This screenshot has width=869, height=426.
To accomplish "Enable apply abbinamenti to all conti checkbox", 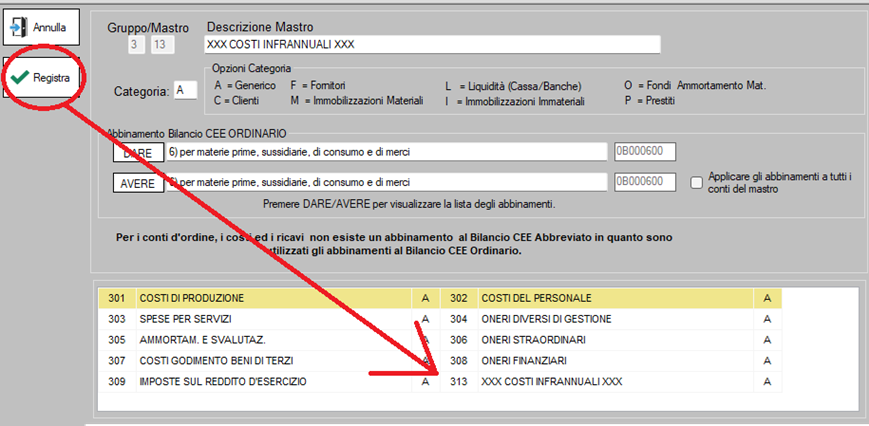I will tap(696, 182).
